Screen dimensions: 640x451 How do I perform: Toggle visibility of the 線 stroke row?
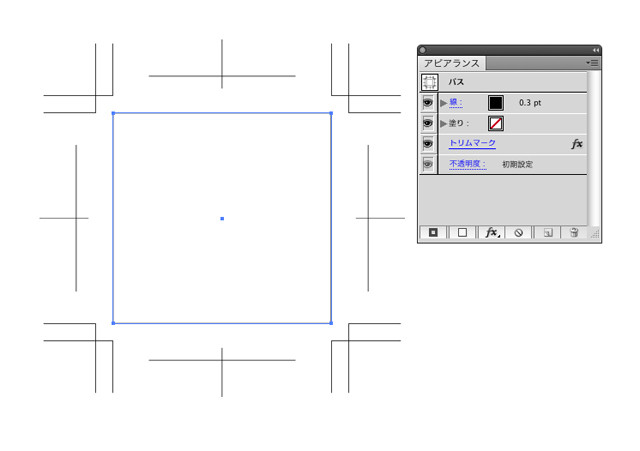tap(428, 102)
